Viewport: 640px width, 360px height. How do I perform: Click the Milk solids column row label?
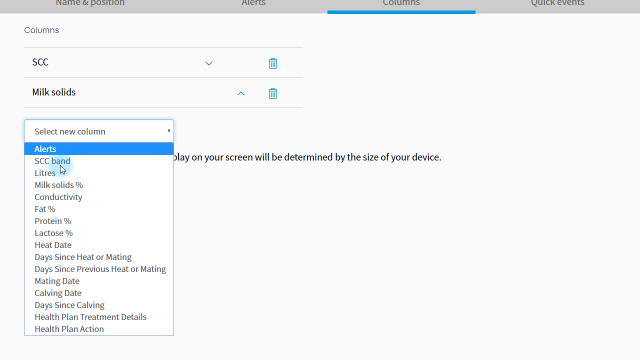coord(54,92)
